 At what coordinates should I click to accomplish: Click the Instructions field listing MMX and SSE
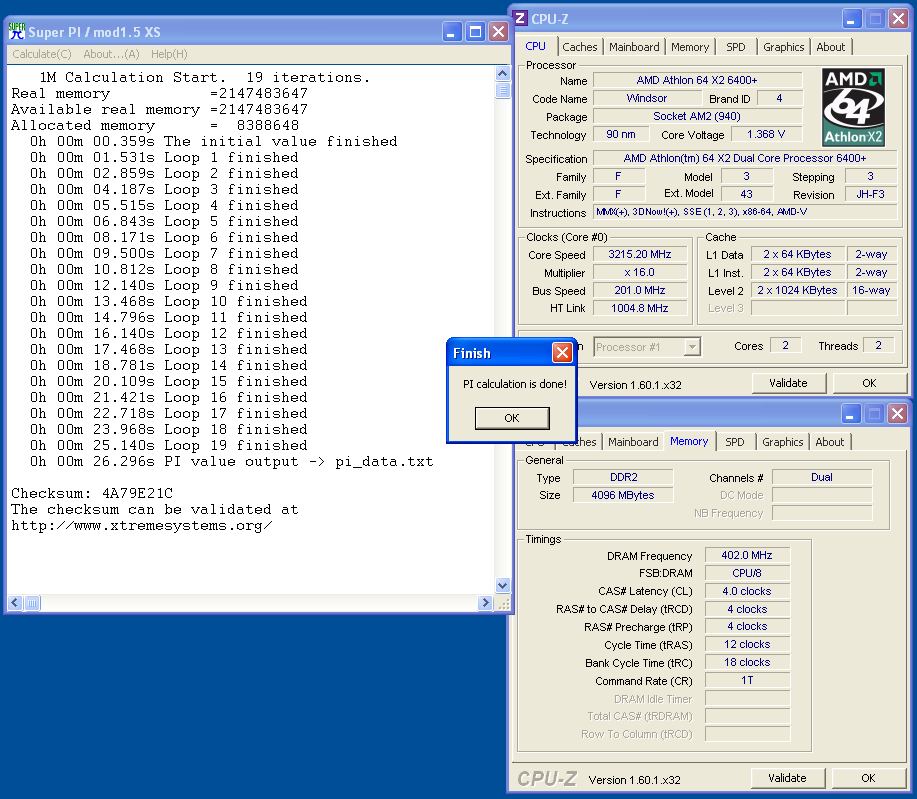[x=745, y=212]
